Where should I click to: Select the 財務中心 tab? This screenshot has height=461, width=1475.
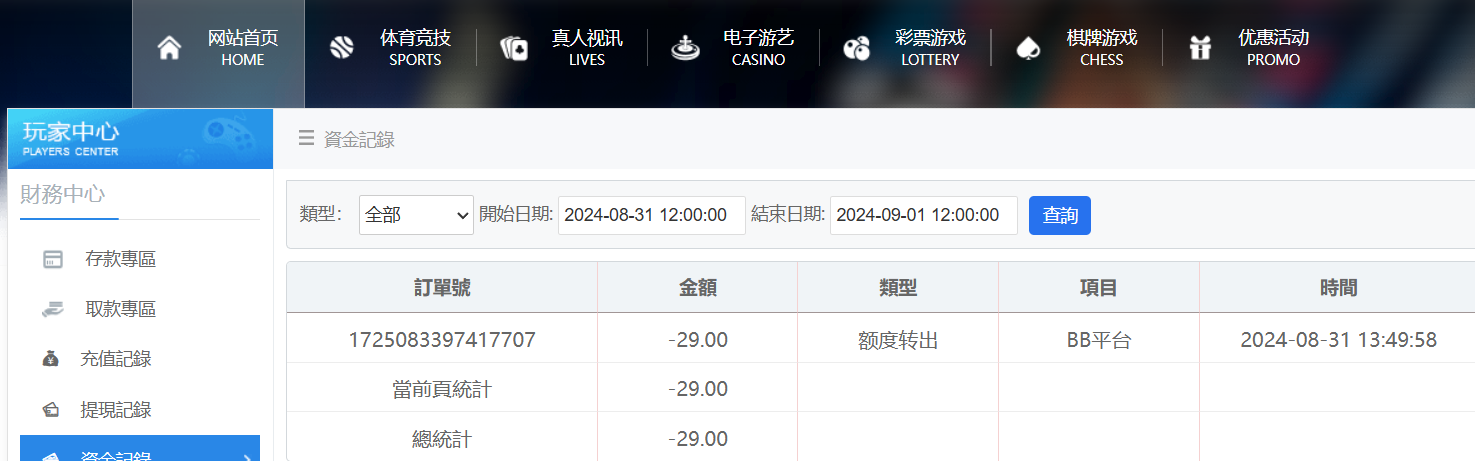[x=62, y=194]
